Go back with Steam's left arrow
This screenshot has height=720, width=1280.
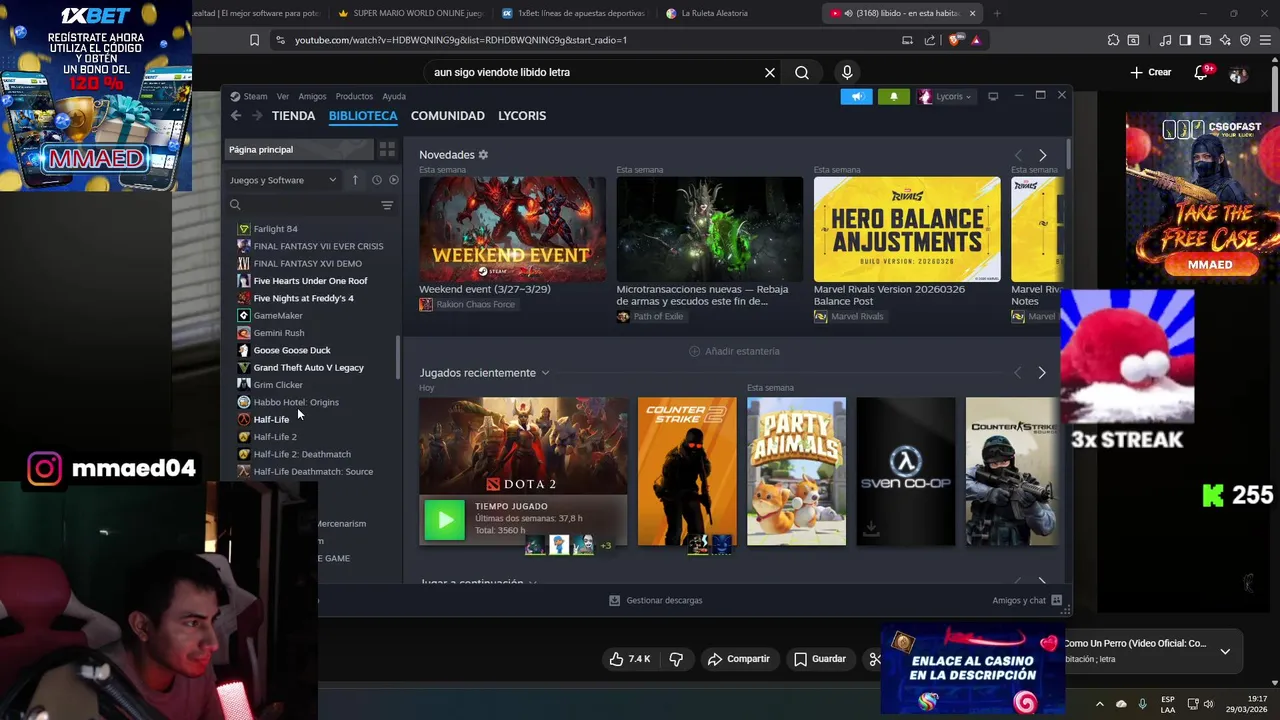[x=236, y=116]
